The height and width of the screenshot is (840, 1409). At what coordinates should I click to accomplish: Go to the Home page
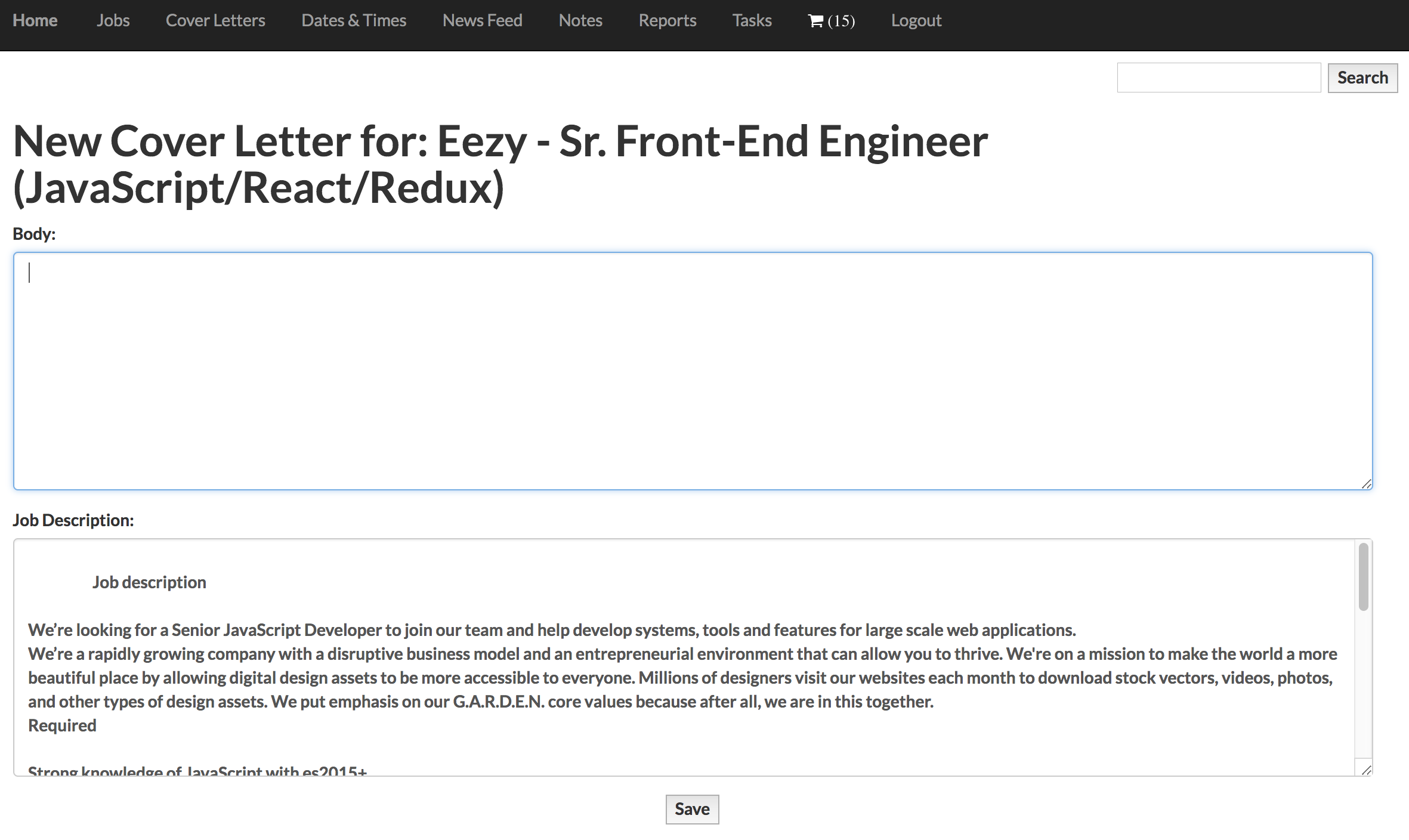[35, 21]
